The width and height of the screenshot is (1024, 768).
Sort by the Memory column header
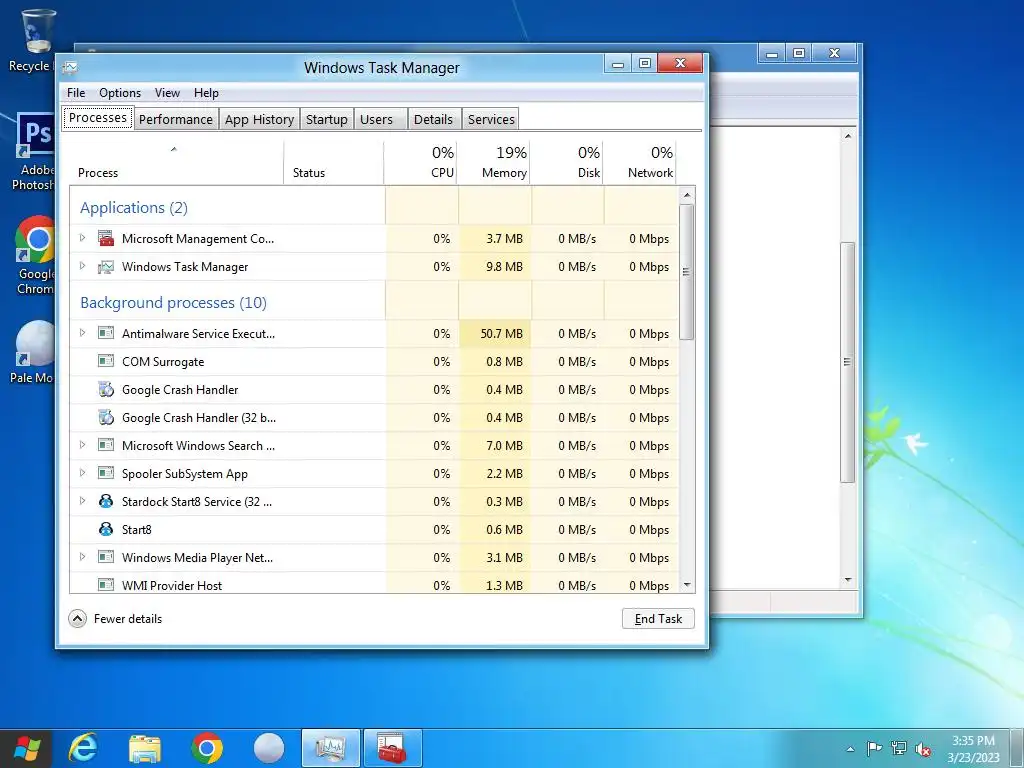click(494, 162)
